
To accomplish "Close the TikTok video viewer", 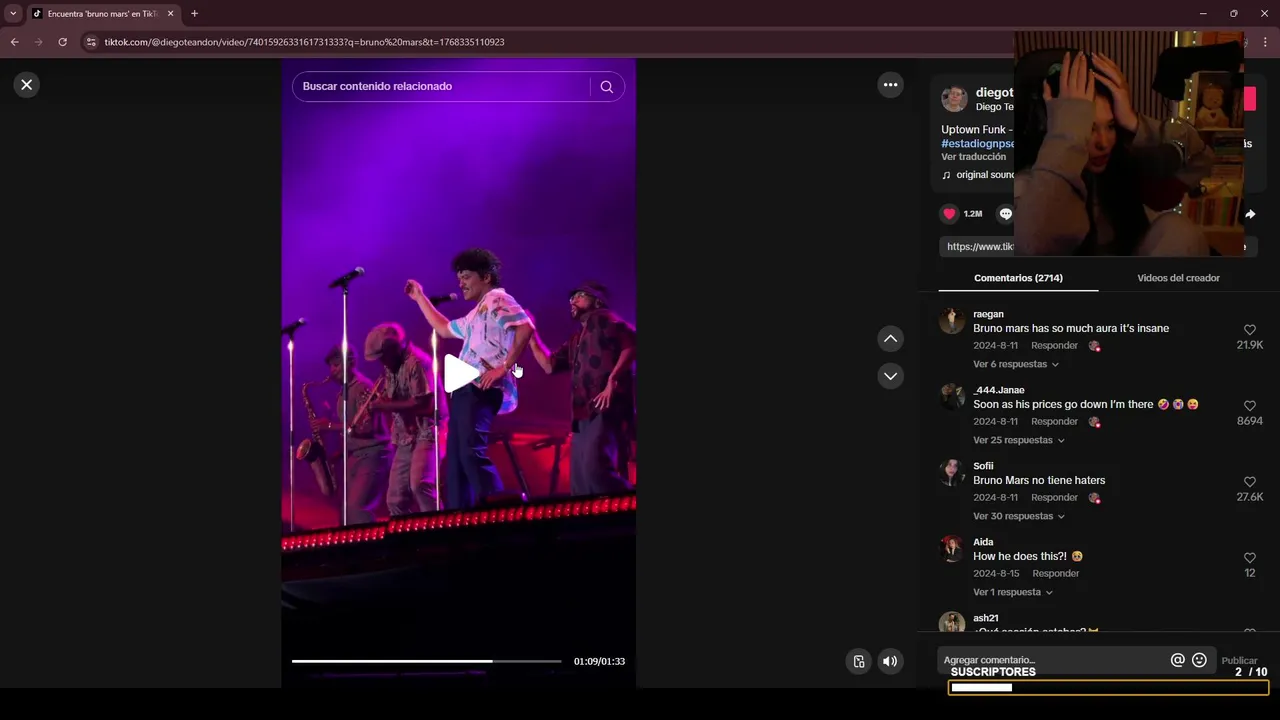I will coord(27,85).
